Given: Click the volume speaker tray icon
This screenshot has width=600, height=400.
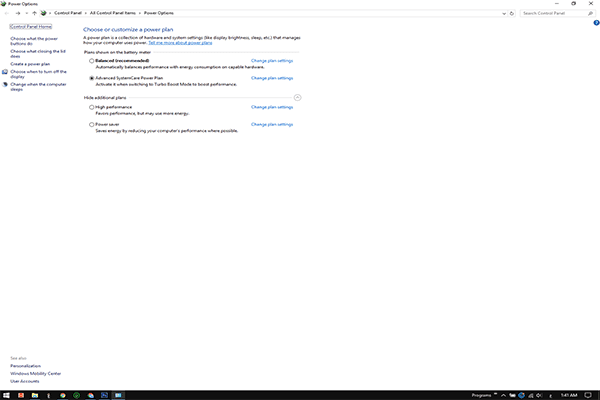Looking at the screenshot, I should [x=539, y=395].
